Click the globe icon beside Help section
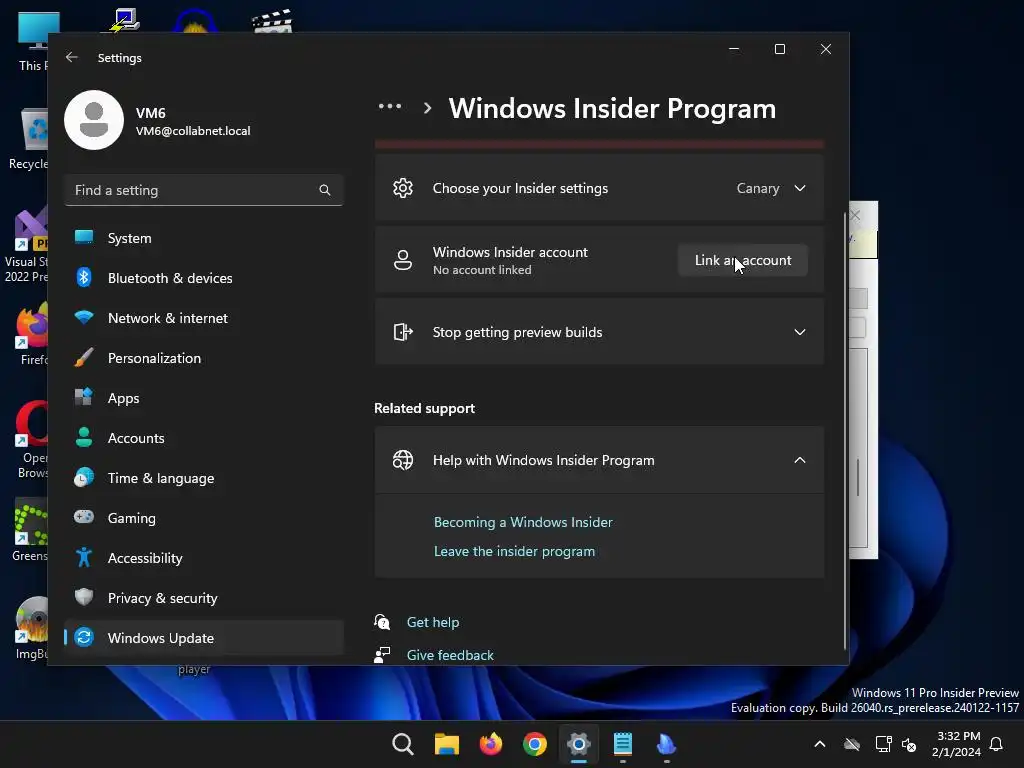1024x768 pixels. tap(403, 460)
